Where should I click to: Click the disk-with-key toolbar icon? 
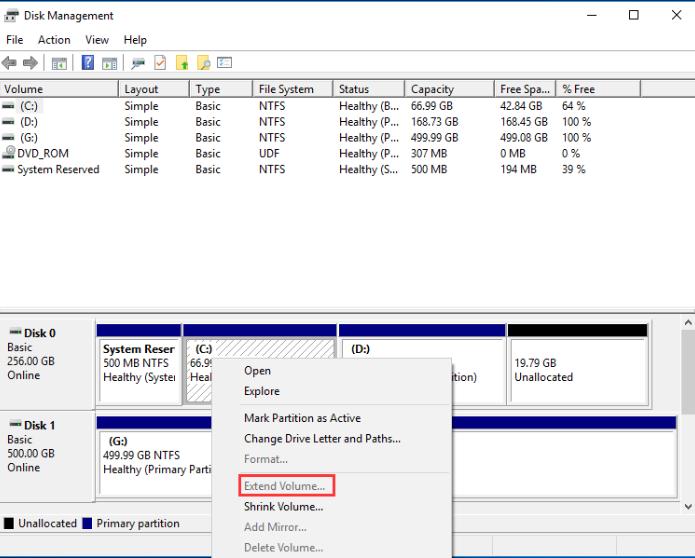point(138,63)
